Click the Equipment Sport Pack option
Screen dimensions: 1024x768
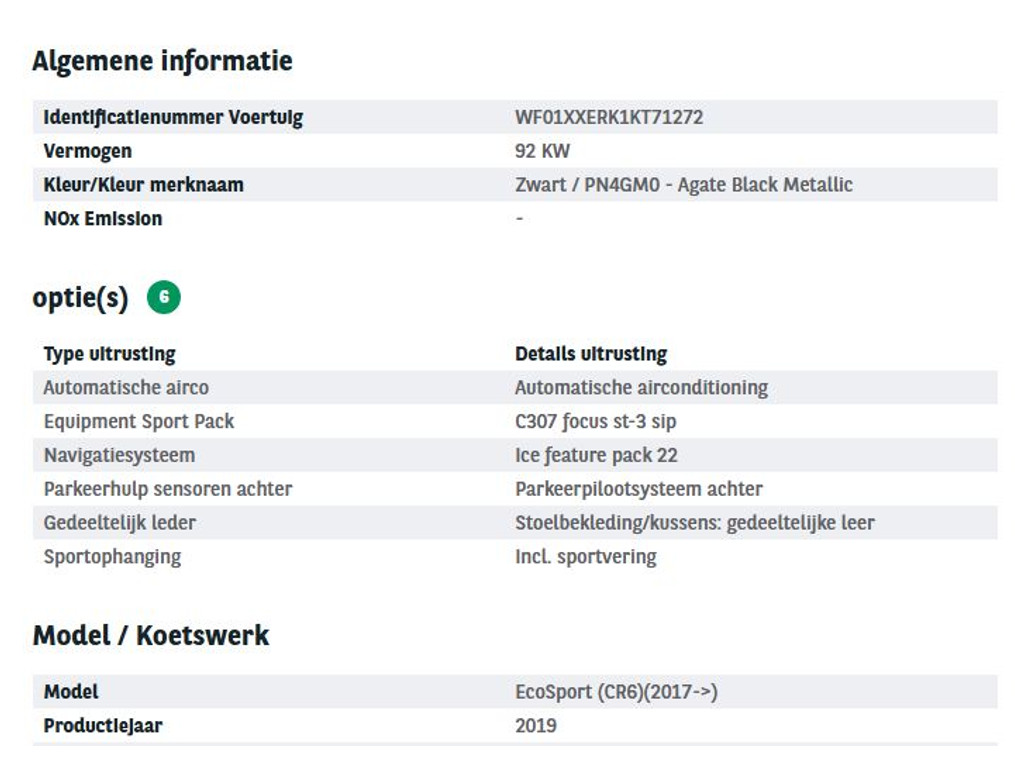pos(139,421)
